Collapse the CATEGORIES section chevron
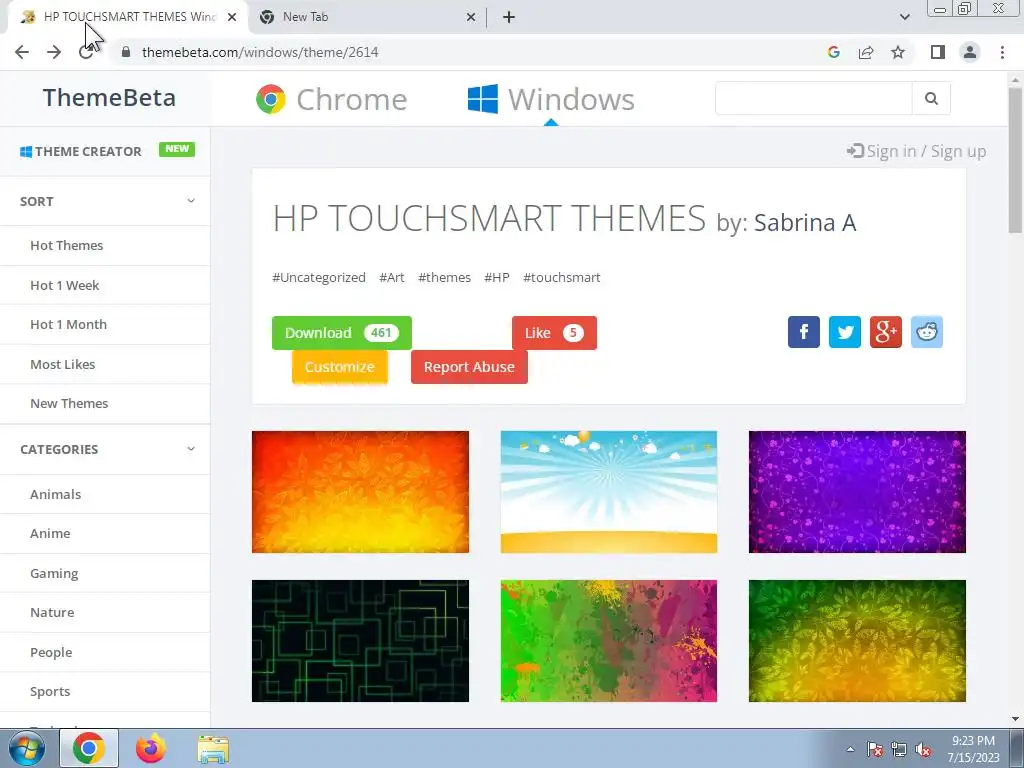This screenshot has height=768, width=1024. (191, 449)
